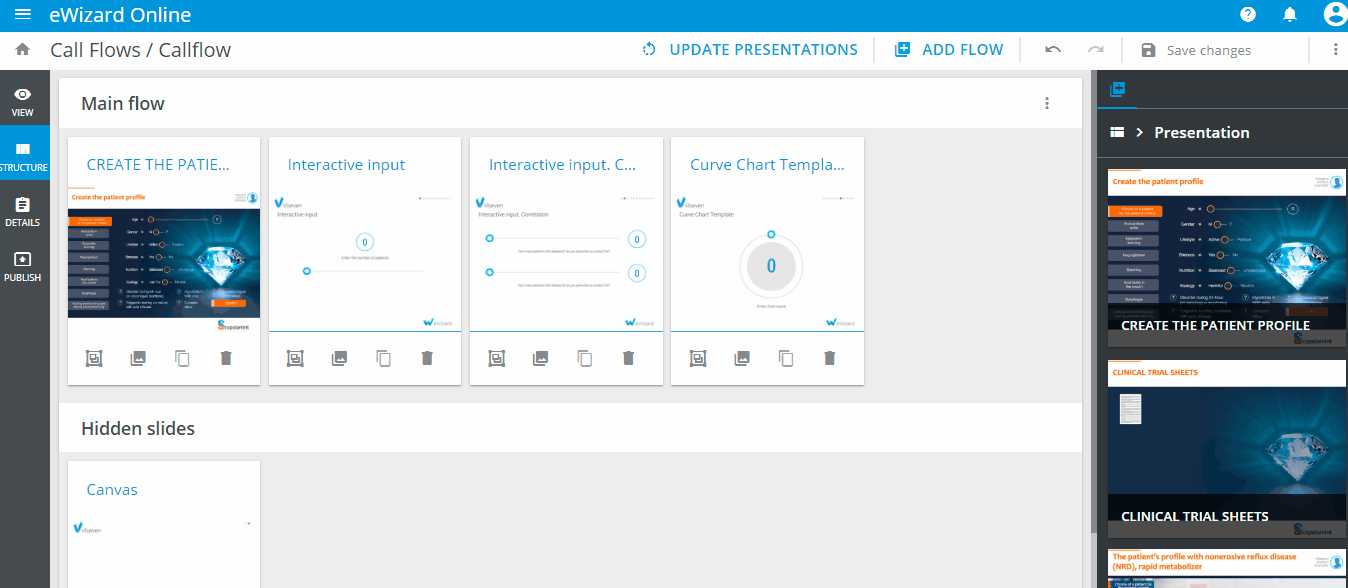Open the toolbar more options menu

click(1335, 50)
